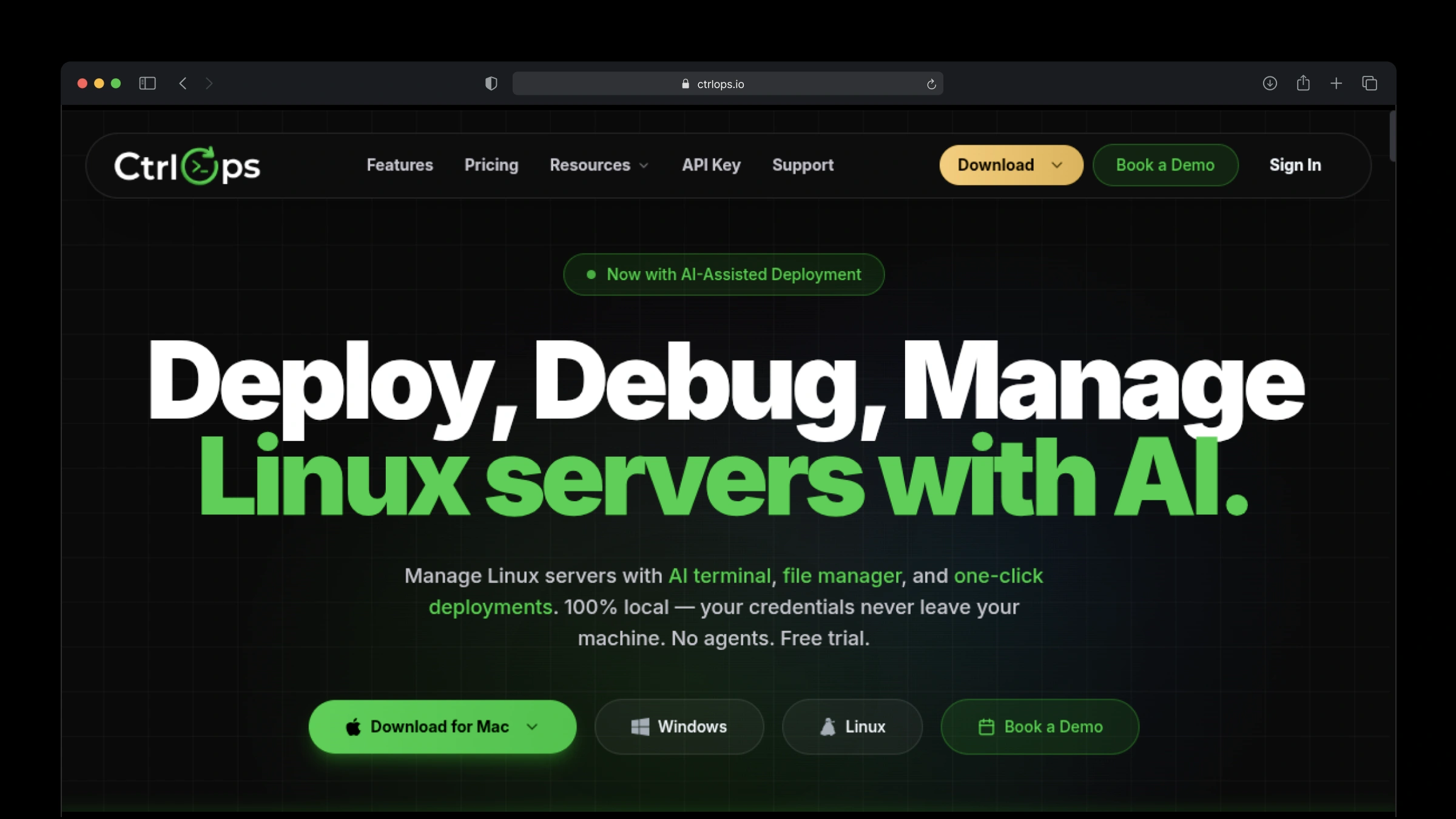Show tab overview icon
Screen dimensions: 1456x819
click(x=1369, y=83)
